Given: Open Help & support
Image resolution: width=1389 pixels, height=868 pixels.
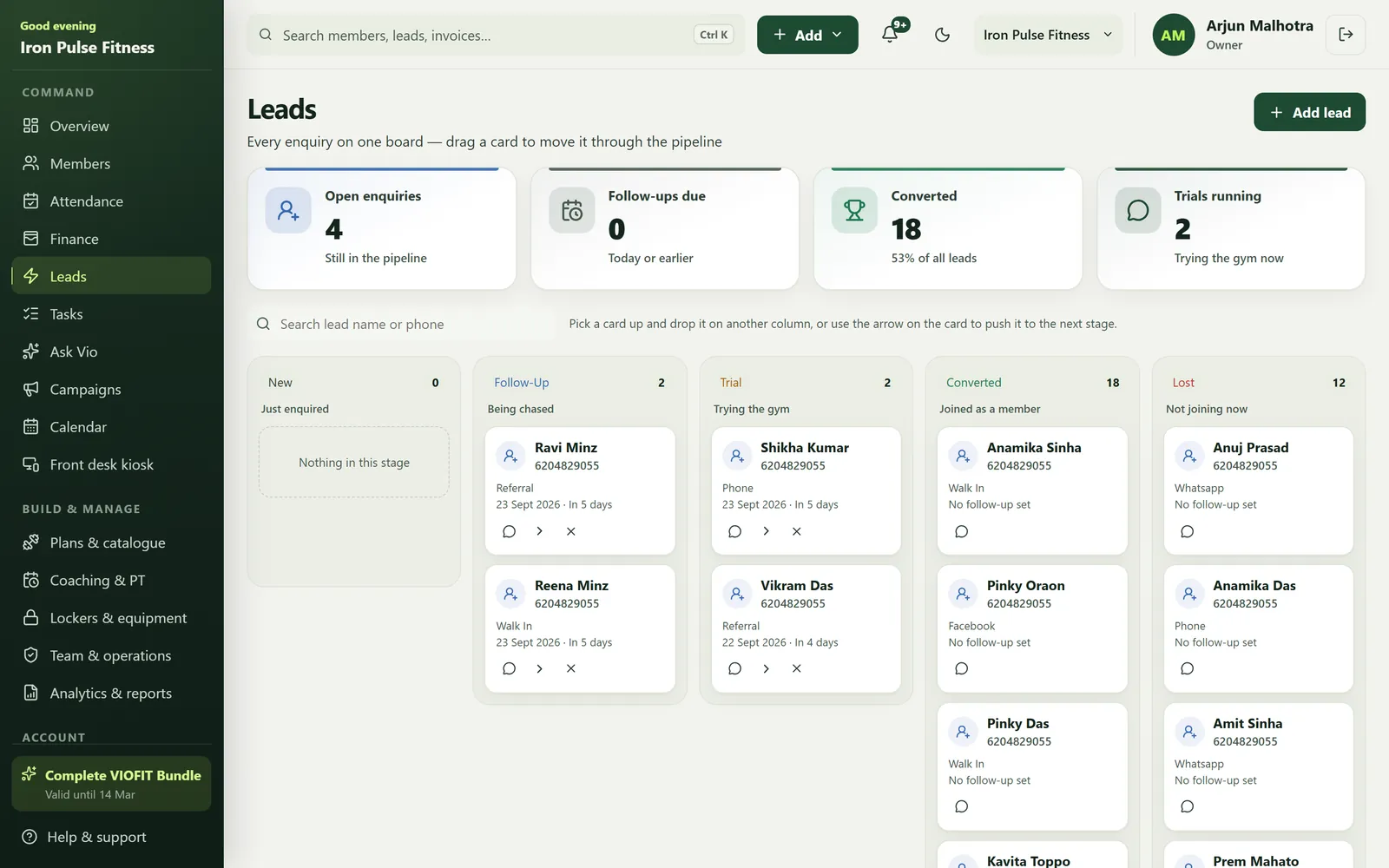Looking at the screenshot, I should 111,837.
